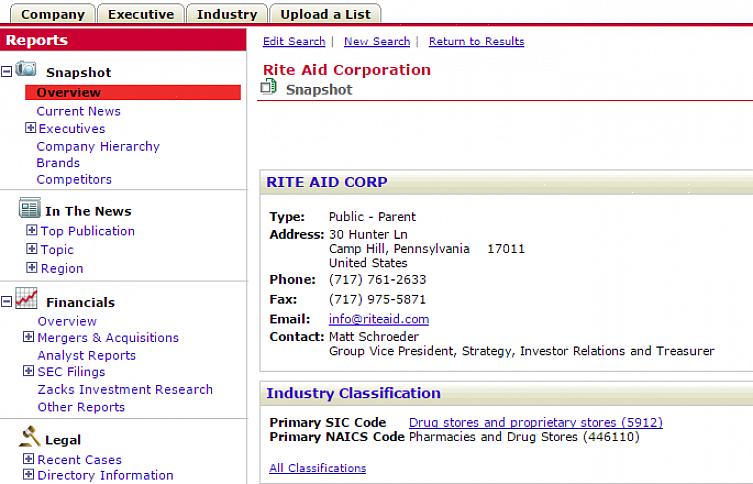Click the Legal heading
The image size is (753, 484).
point(63,440)
